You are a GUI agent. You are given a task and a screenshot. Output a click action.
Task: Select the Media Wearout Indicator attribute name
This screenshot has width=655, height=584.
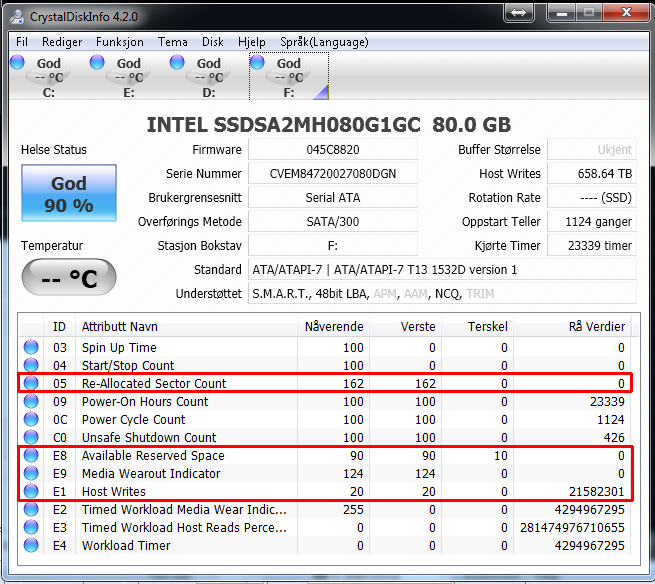click(x=151, y=473)
